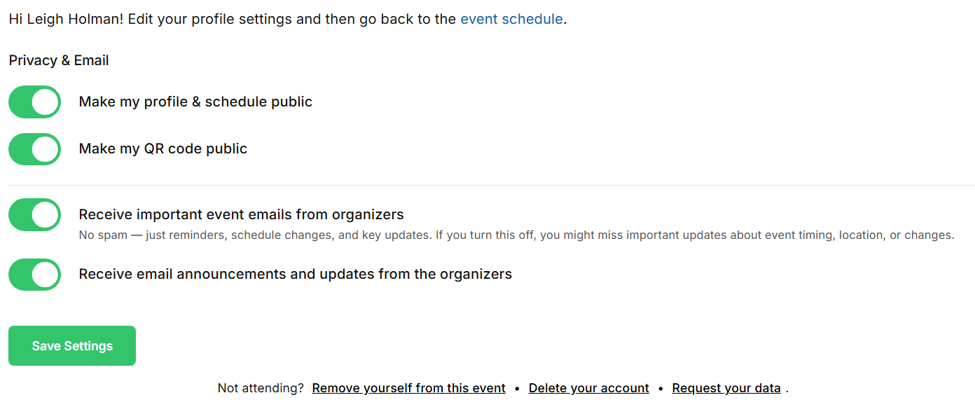The height and width of the screenshot is (414, 975).
Task: Open the event schedule link
Action: 512,19
